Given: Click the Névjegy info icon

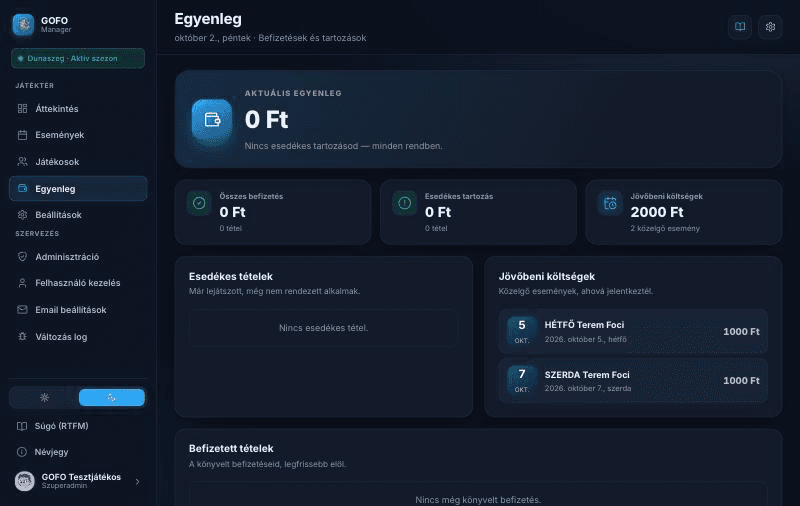Looking at the screenshot, I should (x=22, y=452).
